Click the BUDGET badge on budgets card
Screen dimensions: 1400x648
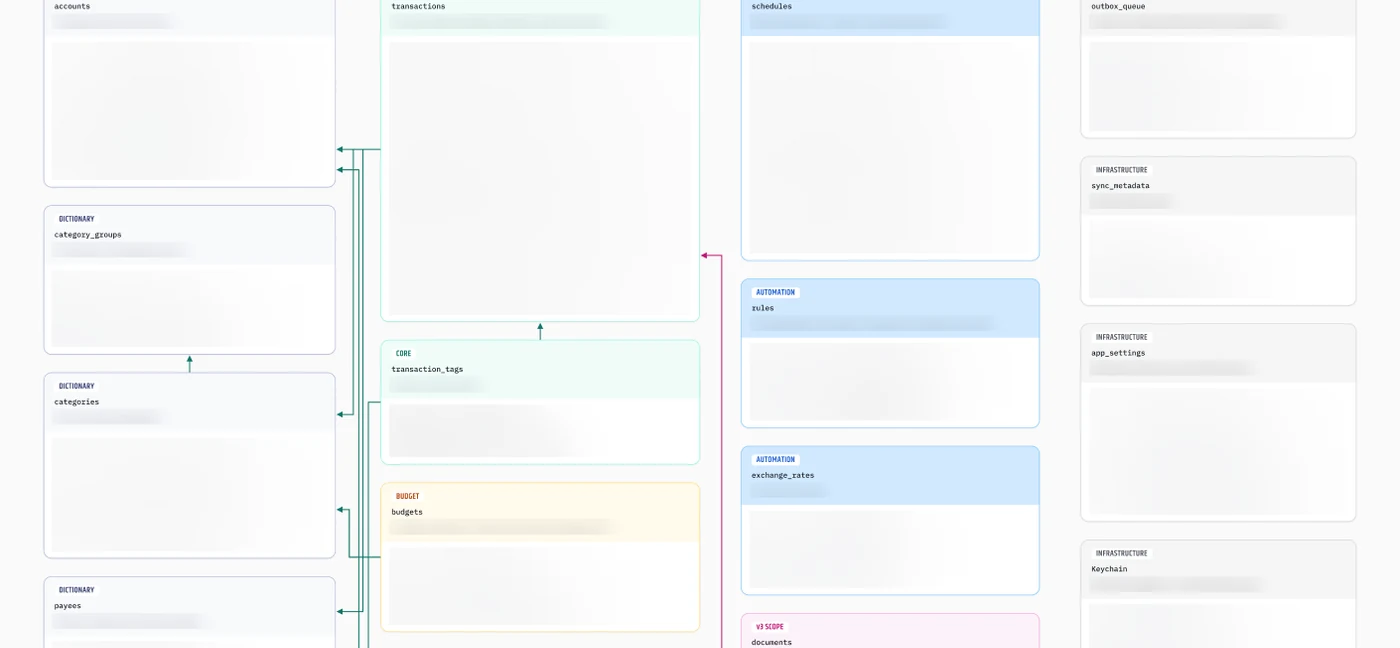coord(407,496)
